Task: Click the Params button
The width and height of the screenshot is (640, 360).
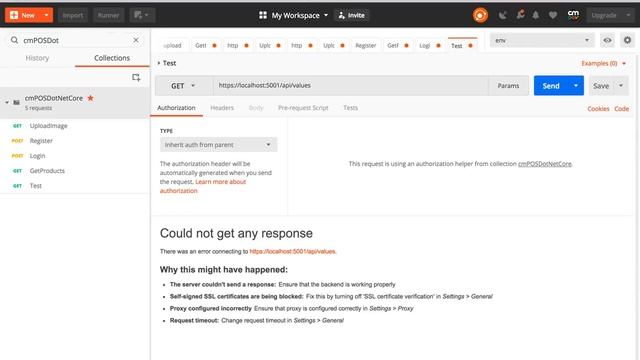Action: coord(508,86)
